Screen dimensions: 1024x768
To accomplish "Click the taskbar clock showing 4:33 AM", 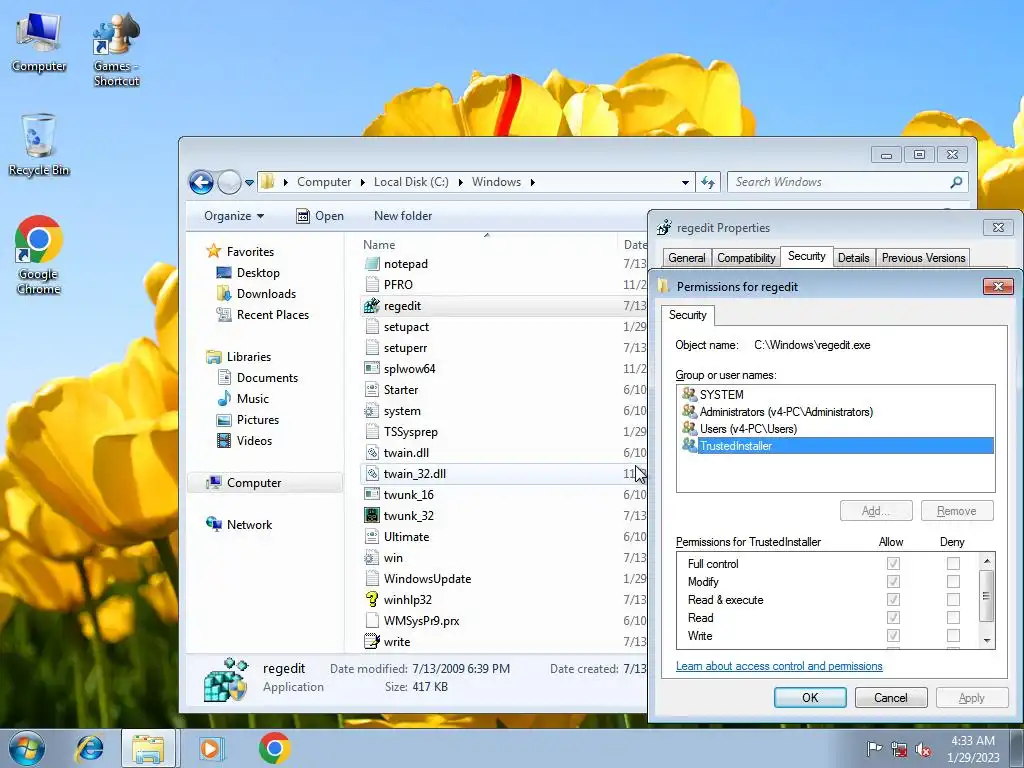I will (x=973, y=749).
